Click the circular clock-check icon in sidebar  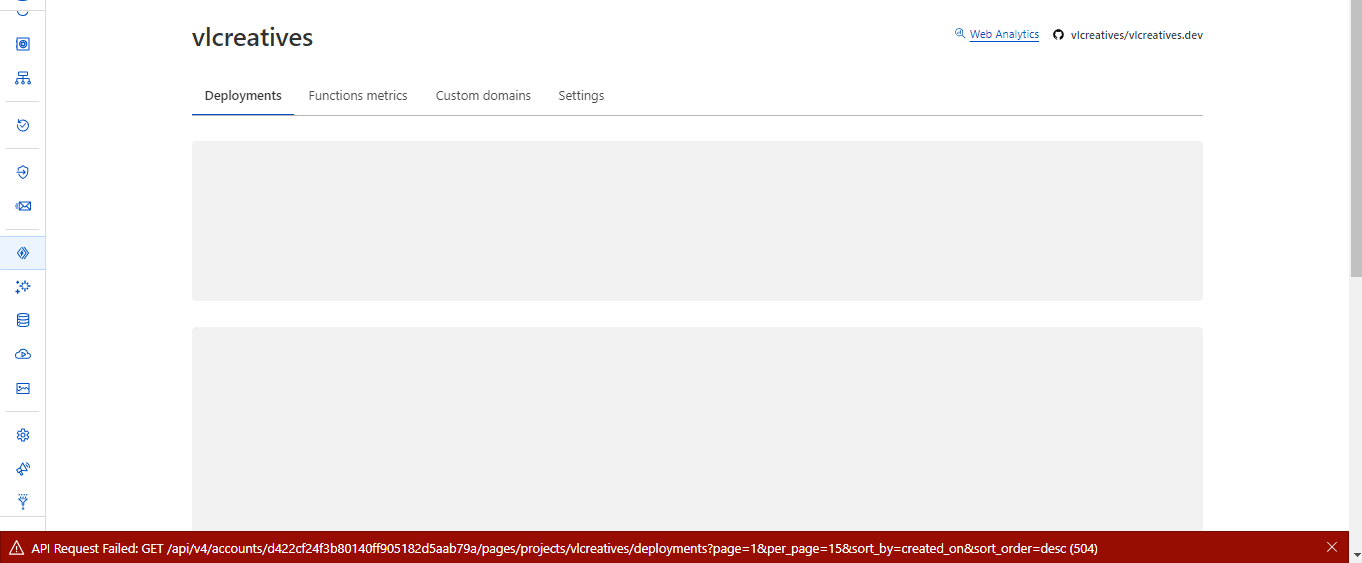pos(23,125)
